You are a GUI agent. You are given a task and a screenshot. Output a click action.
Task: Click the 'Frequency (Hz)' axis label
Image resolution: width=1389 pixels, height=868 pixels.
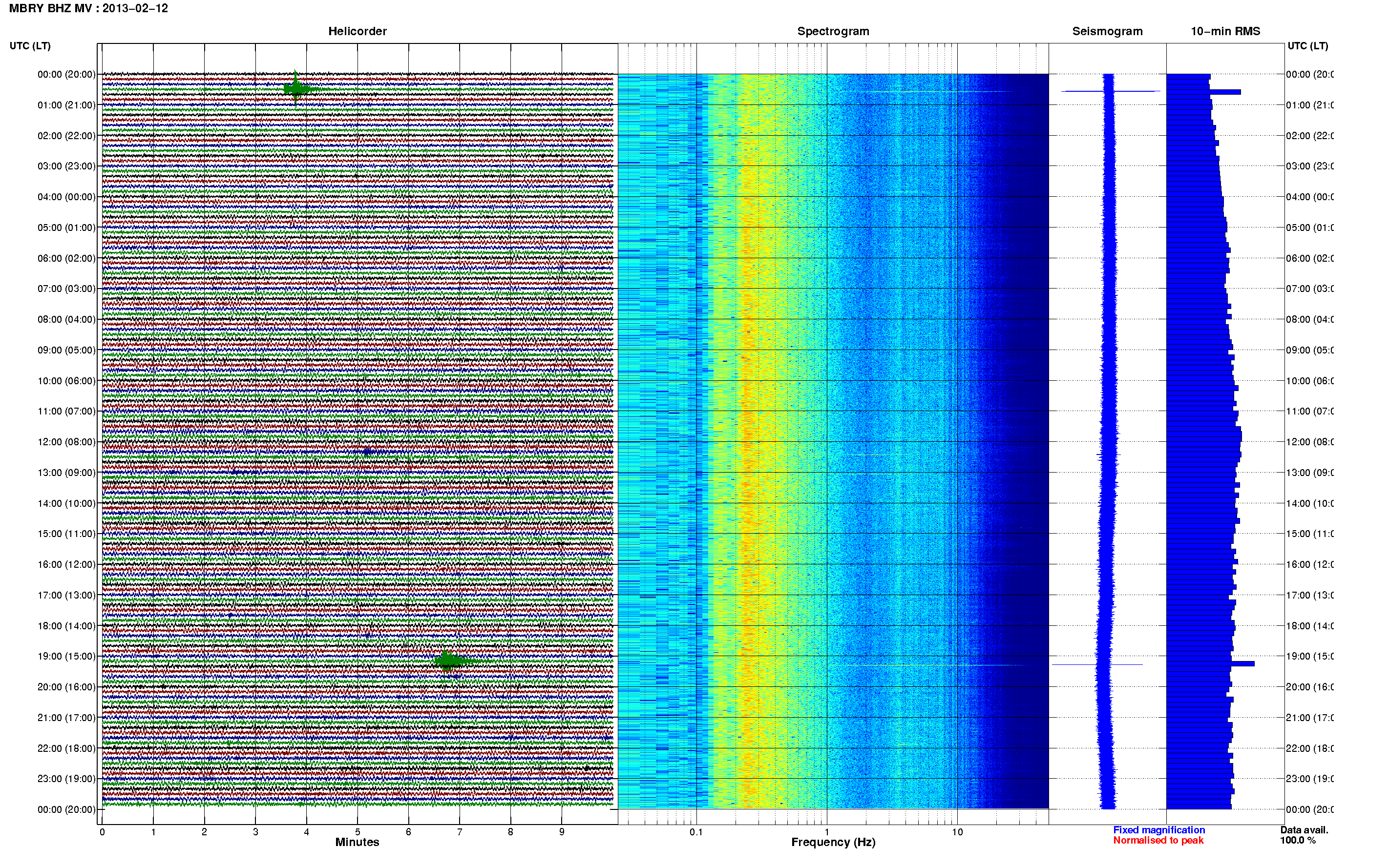click(x=833, y=842)
